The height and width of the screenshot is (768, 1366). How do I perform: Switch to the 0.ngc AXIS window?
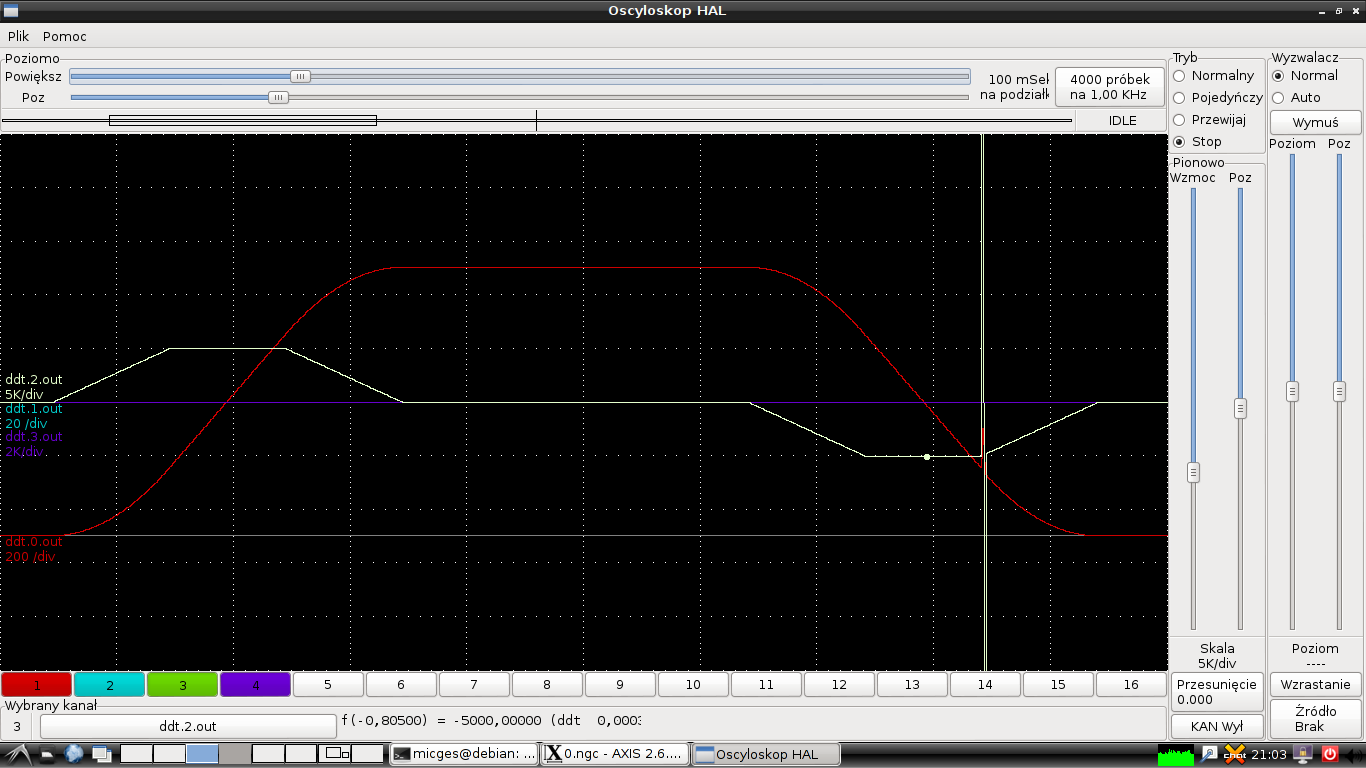pos(616,754)
